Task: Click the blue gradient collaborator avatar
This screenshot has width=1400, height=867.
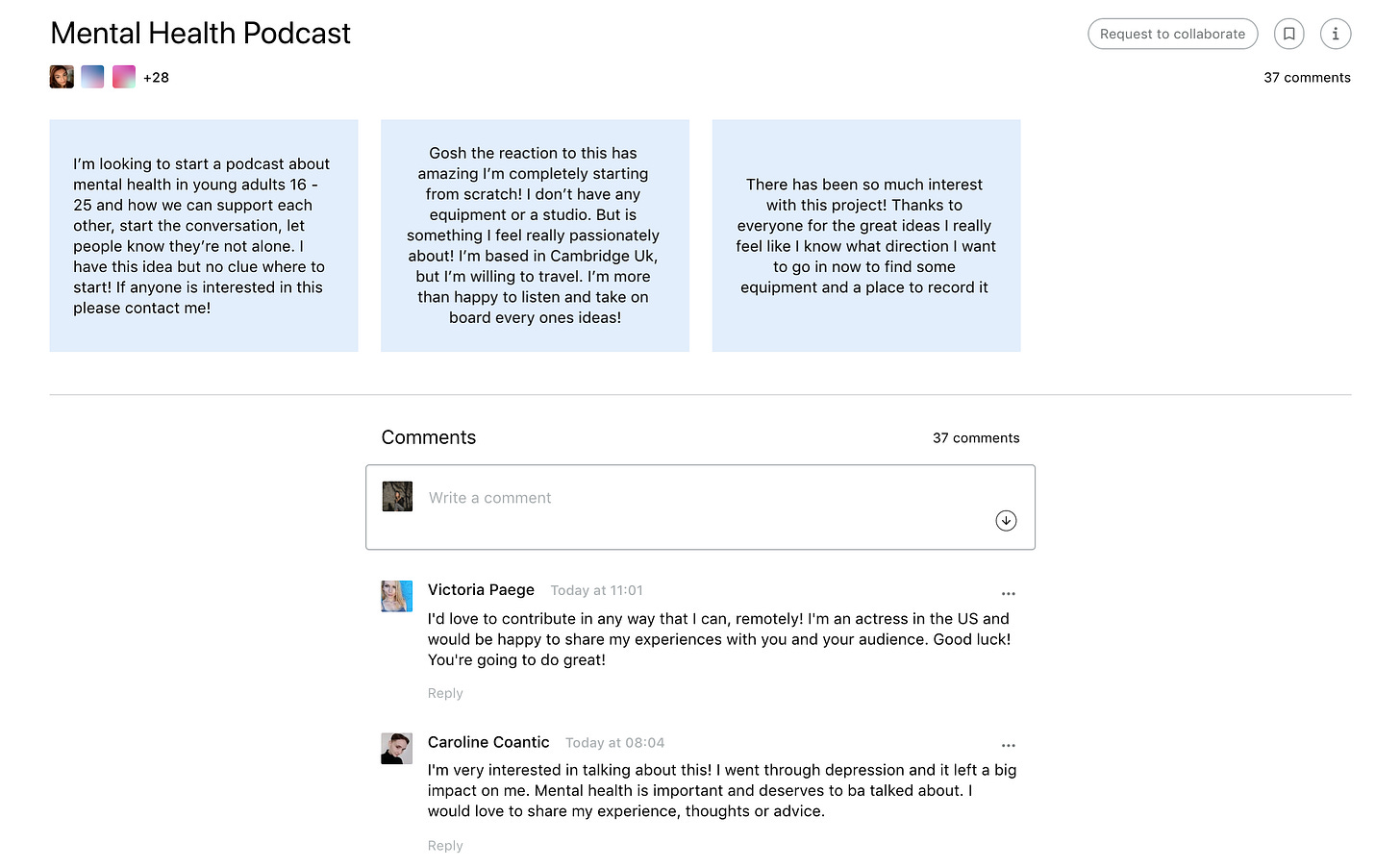Action: pos(92,77)
